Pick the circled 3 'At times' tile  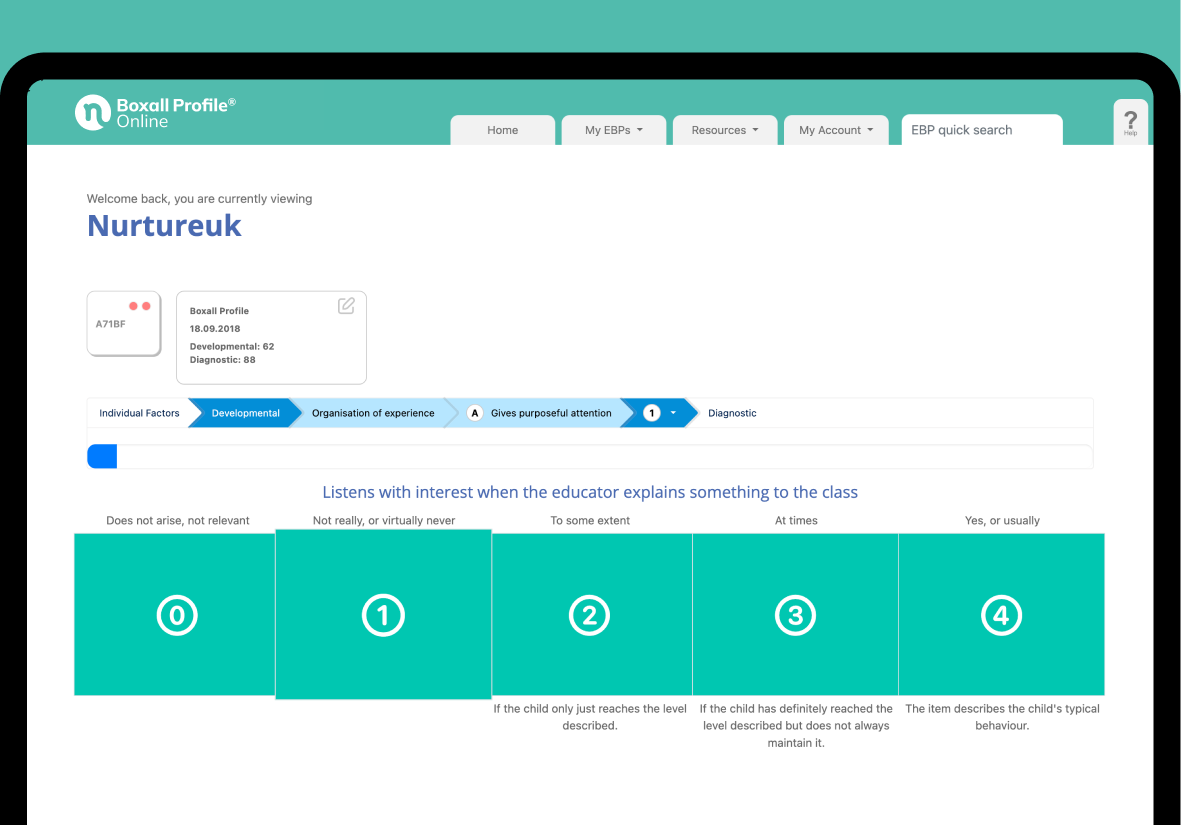795,615
